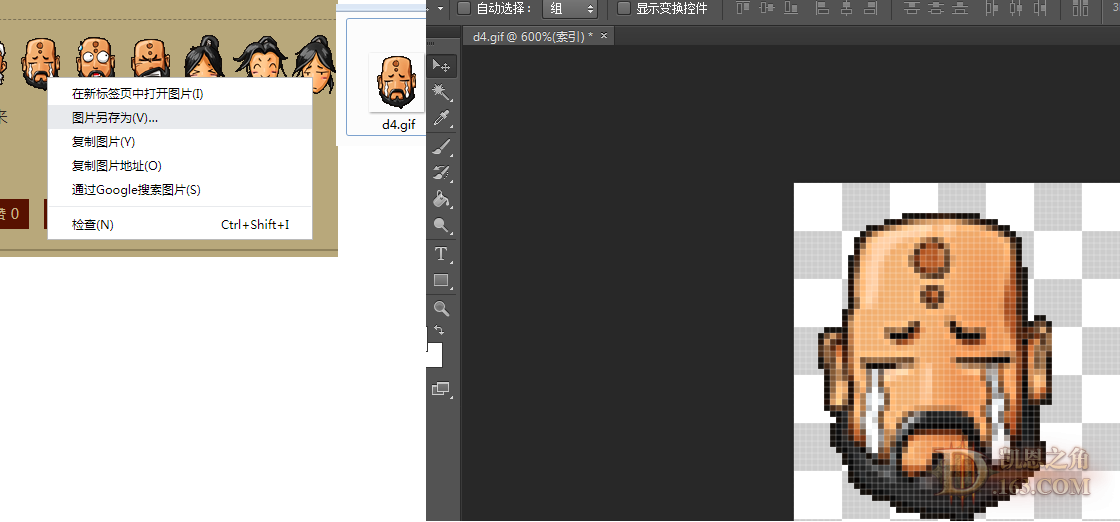Align horizontal centers in options bar
Image resolution: width=1120 pixels, height=522 pixels.
point(846,9)
